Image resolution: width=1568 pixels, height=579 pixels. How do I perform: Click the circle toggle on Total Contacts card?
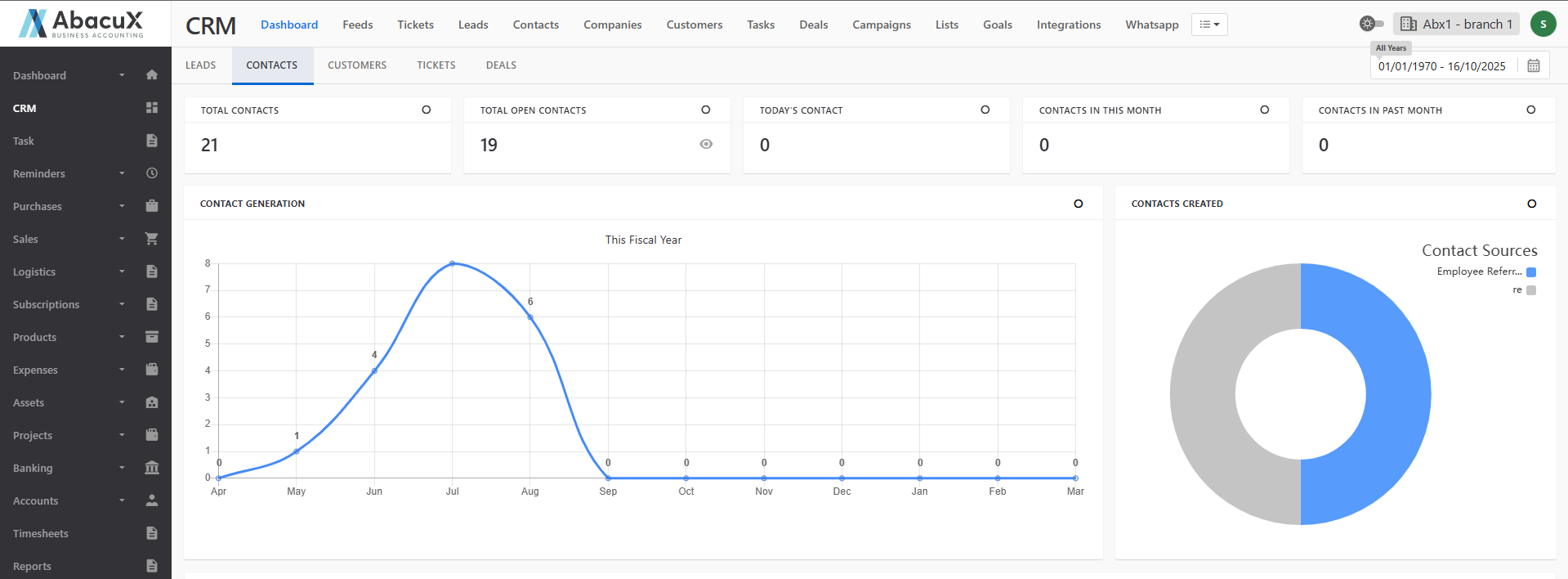point(426,110)
